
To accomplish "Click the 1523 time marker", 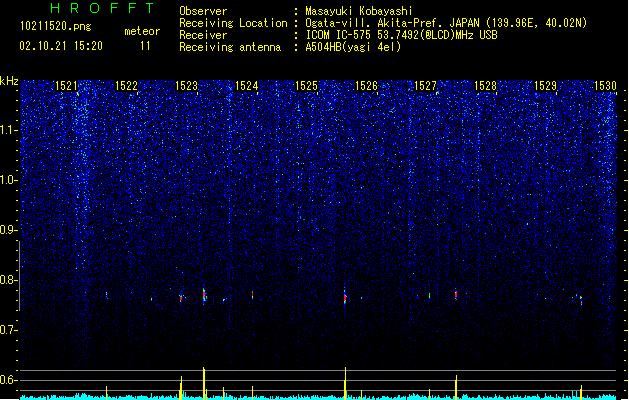I will tap(187, 86).
